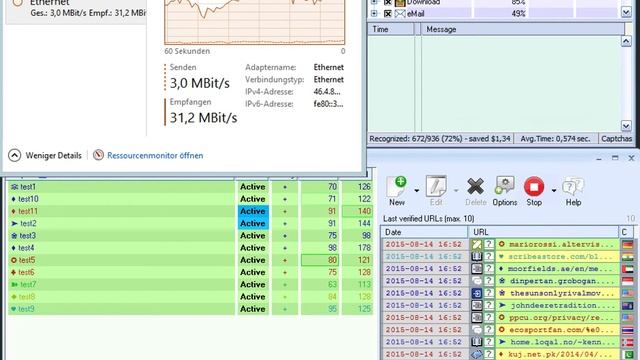
Task: Click the Active status of test4
Action: coord(253,248)
